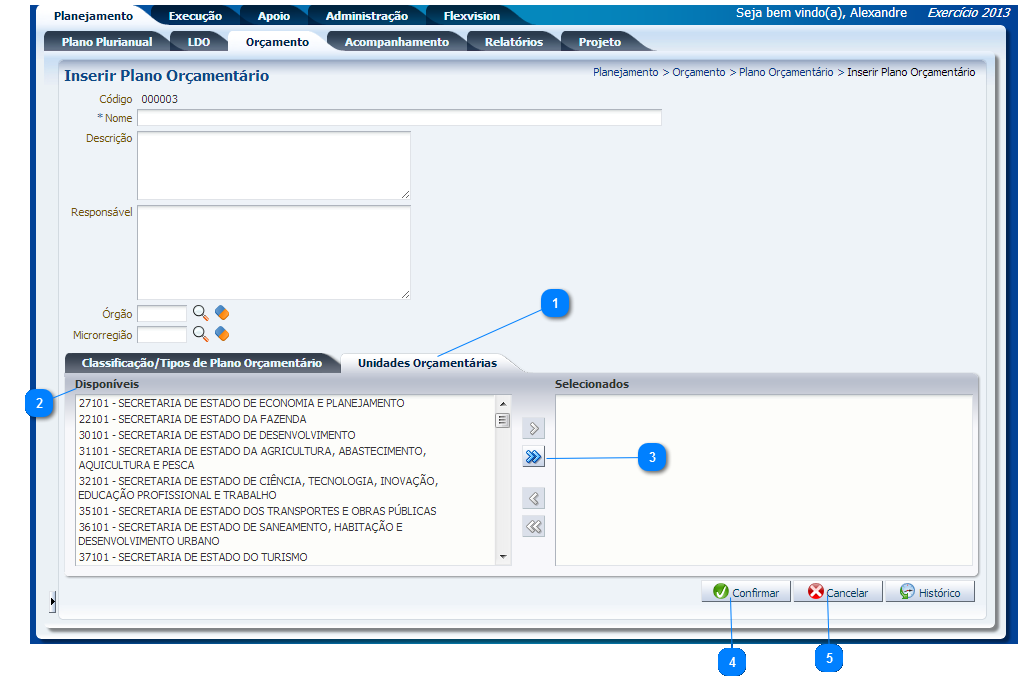
Task: Open the Execução main tab
Action: [195, 16]
